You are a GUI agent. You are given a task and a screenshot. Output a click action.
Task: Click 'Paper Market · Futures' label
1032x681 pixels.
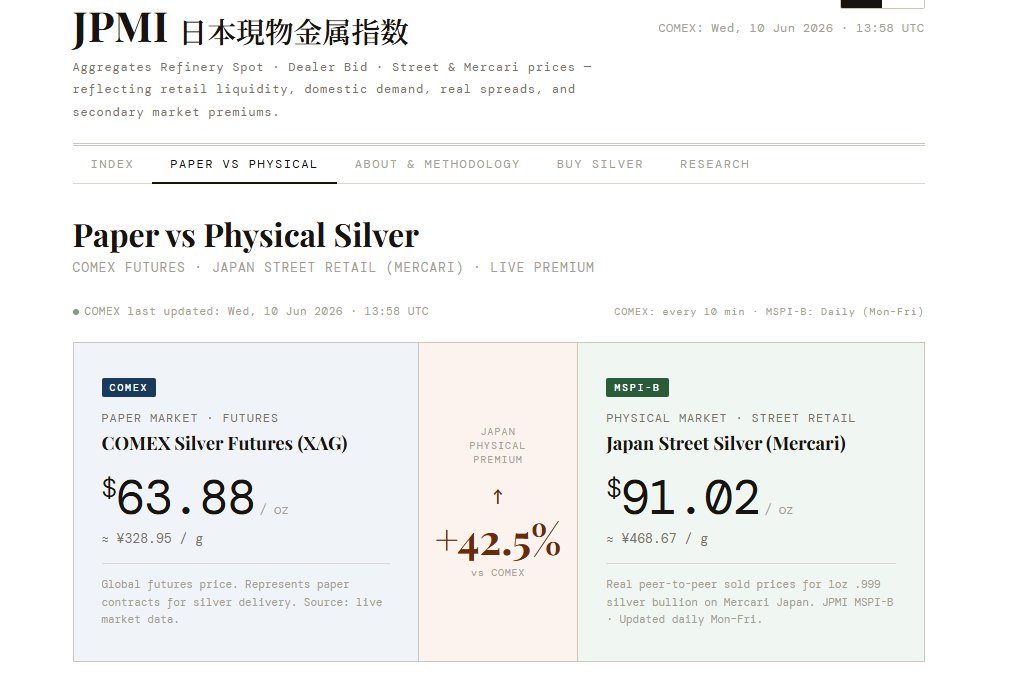point(190,418)
